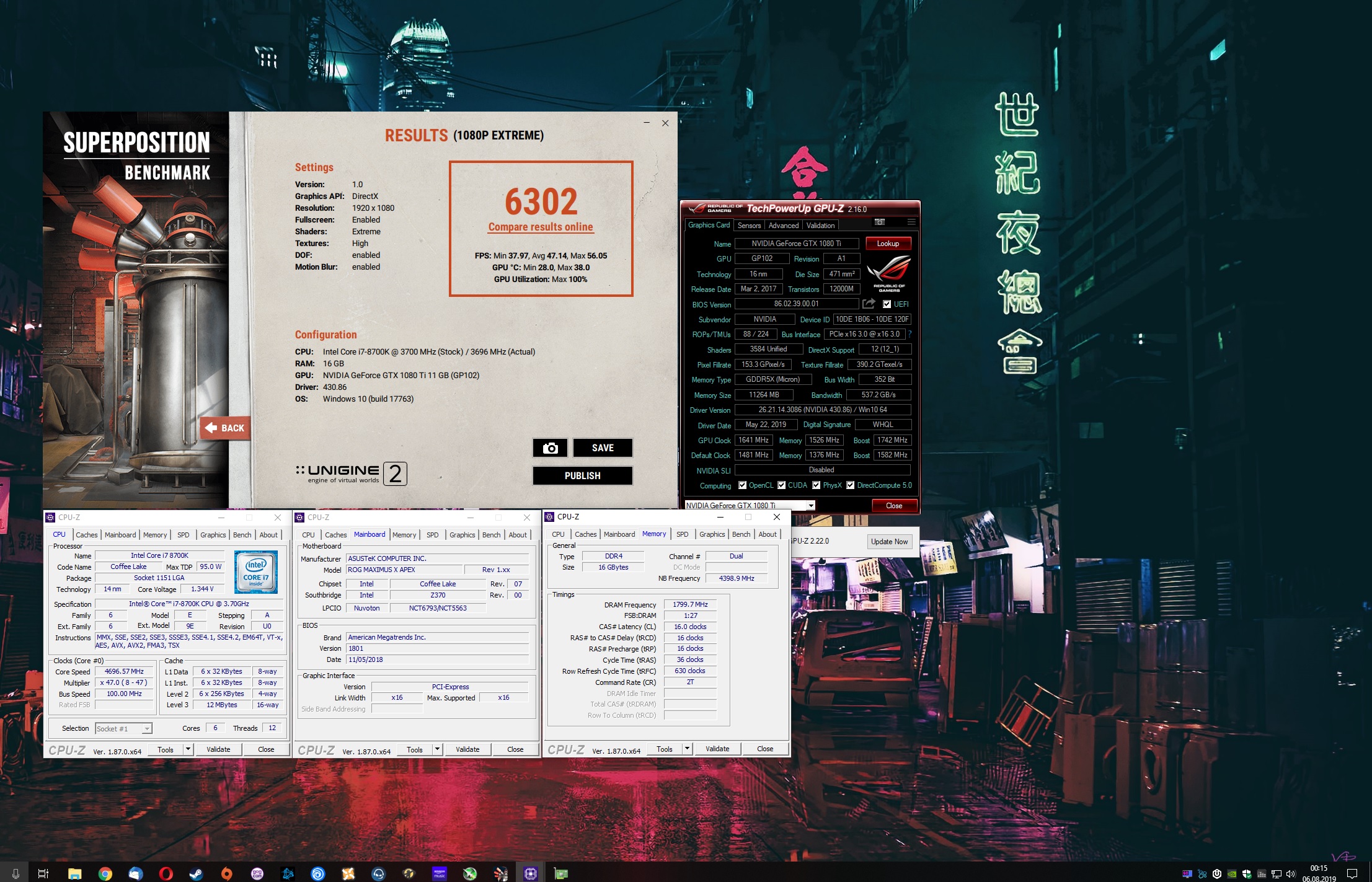This screenshot has height=882, width=1372.
Task: Open GOG Galaxy from the taskbar
Action: click(x=257, y=873)
